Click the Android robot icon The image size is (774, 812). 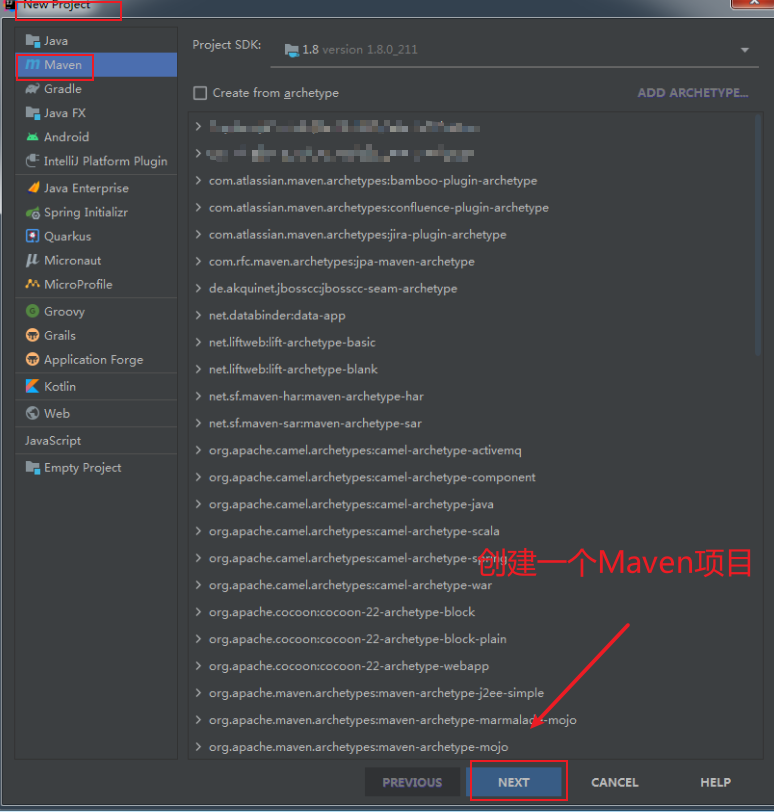[33, 137]
